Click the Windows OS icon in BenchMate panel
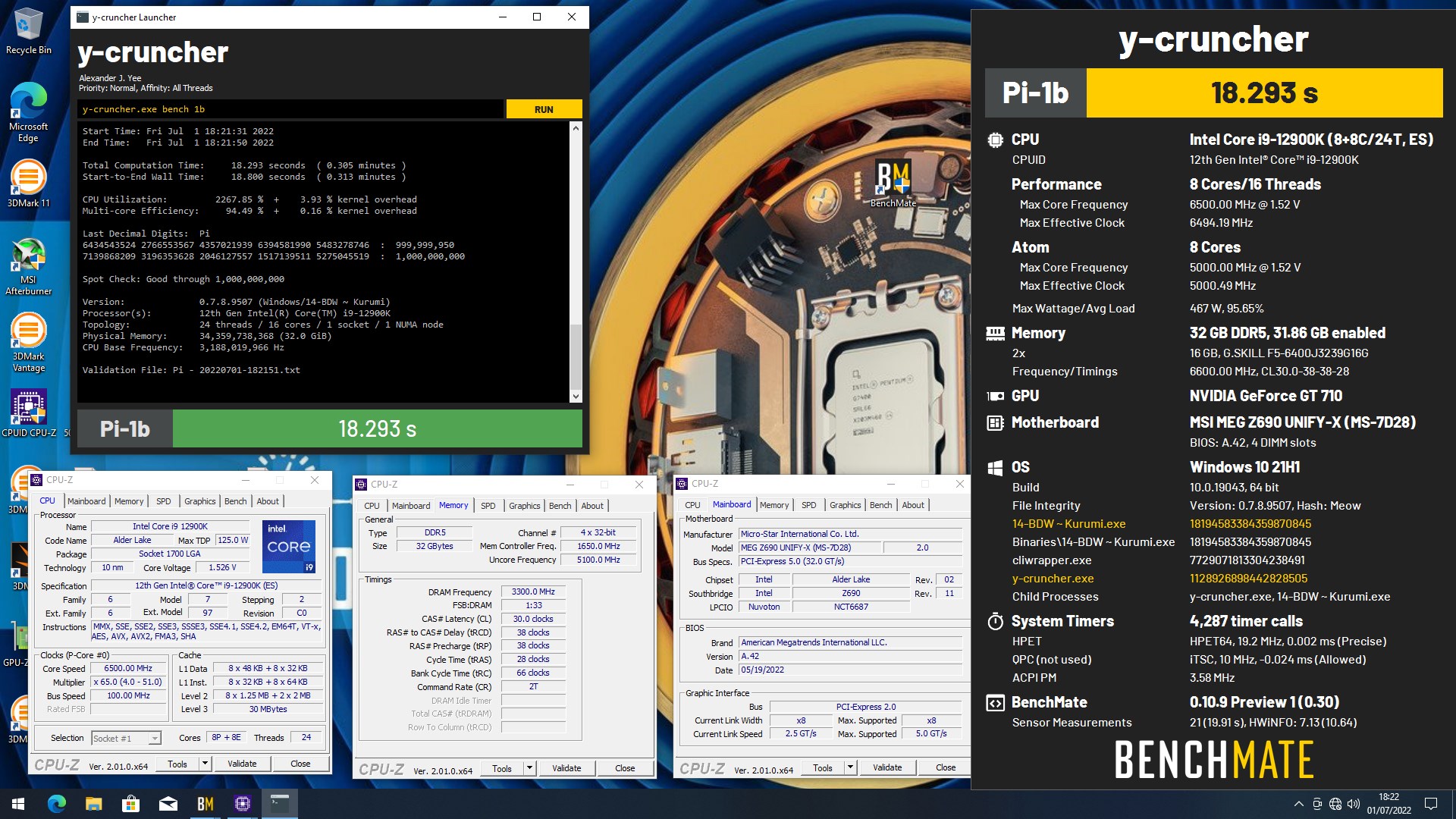Image resolution: width=1456 pixels, height=819 pixels. [x=995, y=467]
